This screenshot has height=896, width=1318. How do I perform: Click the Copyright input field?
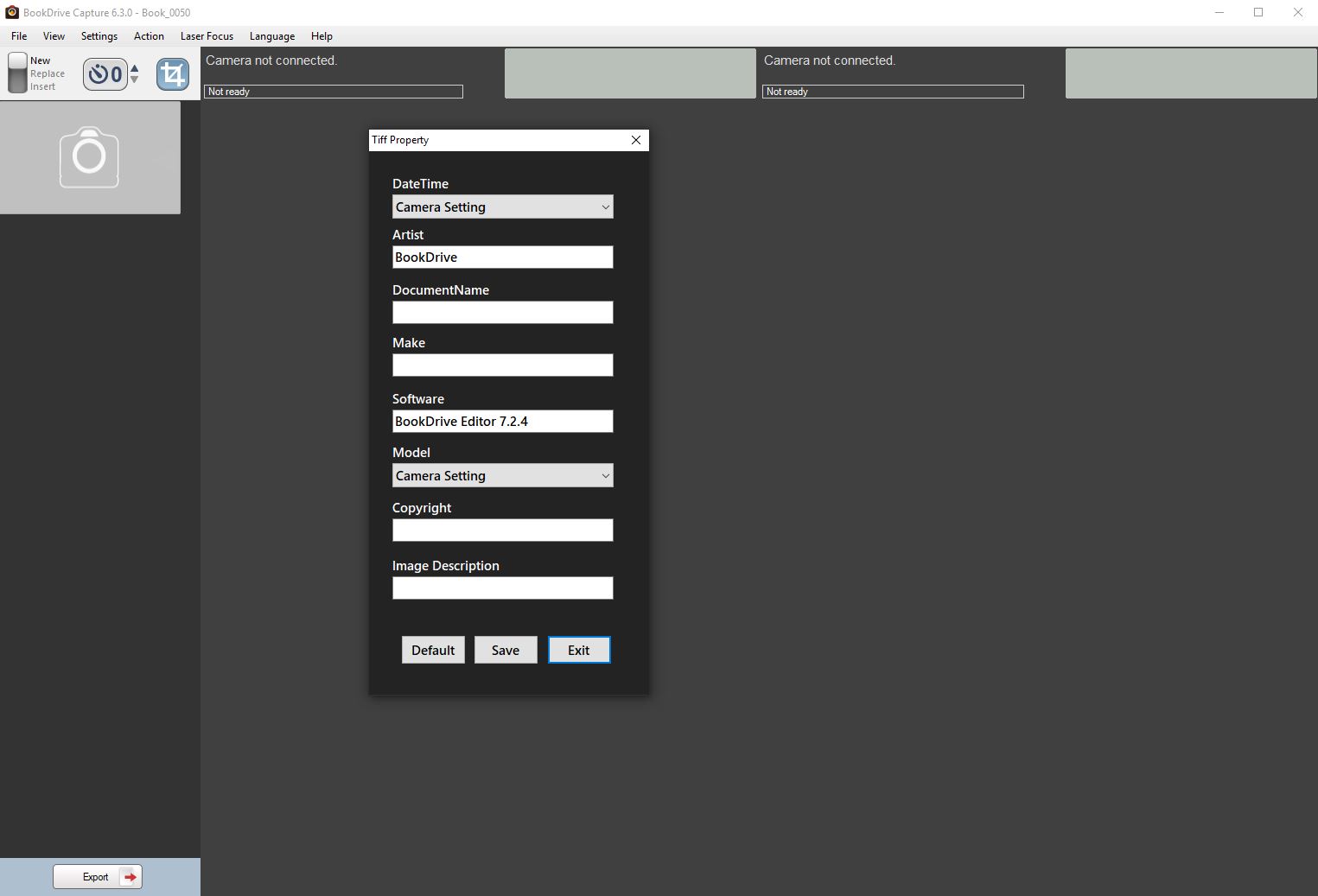click(x=503, y=530)
